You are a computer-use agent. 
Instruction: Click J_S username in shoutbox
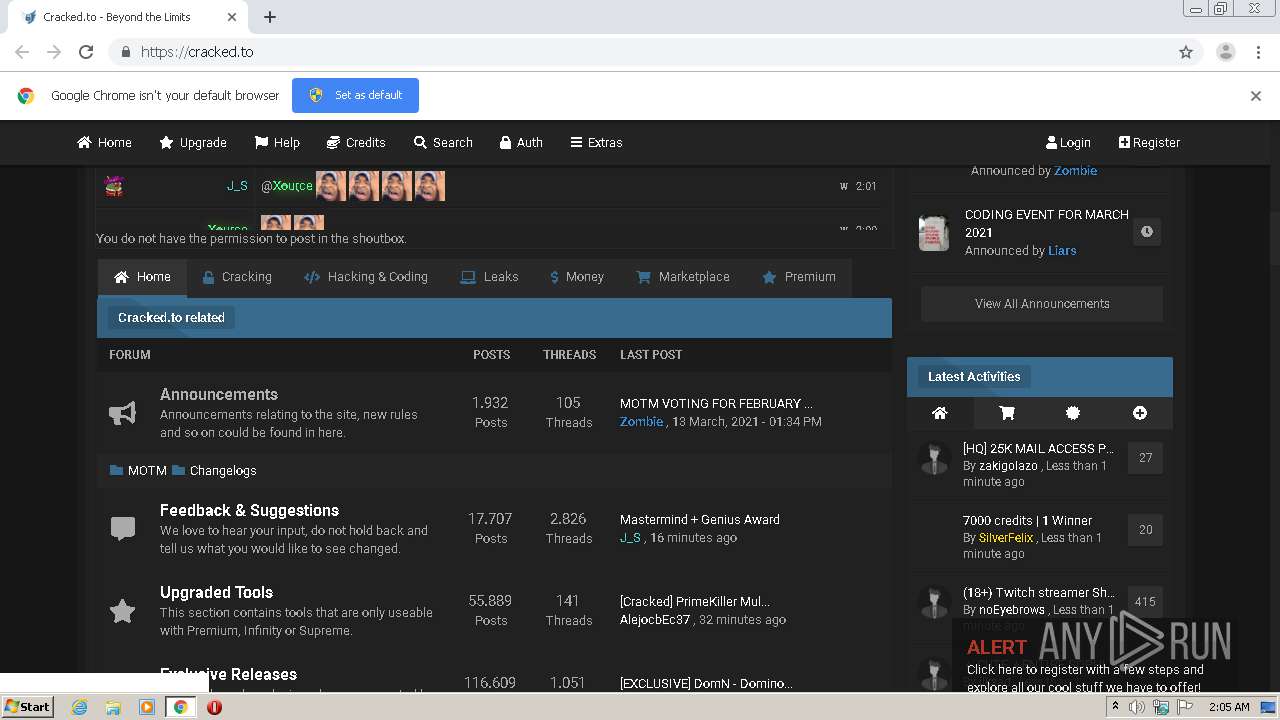tap(237, 186)
